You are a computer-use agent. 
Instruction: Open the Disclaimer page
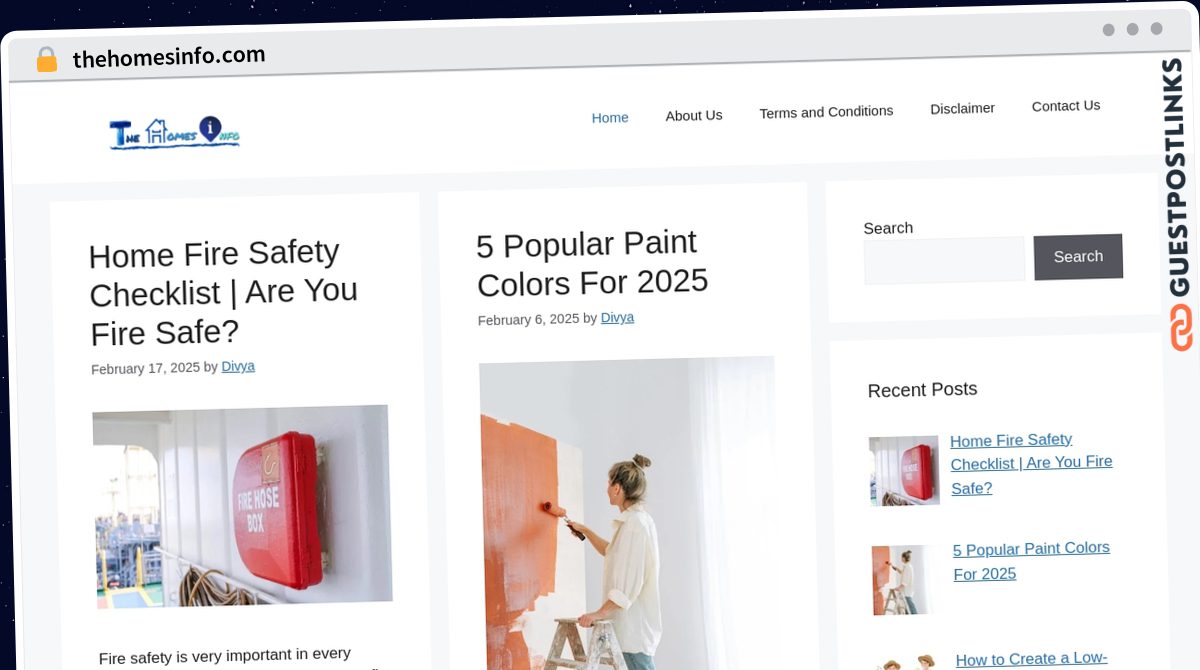coord(962,108)
